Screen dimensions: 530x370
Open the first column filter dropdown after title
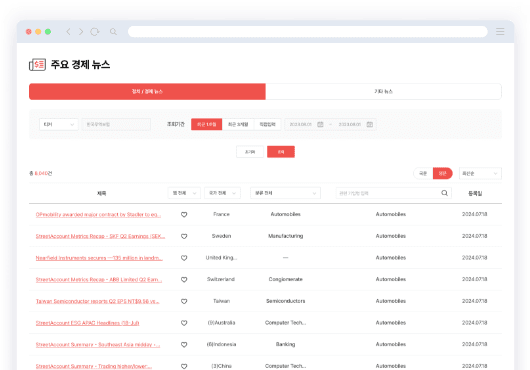coord(184,193)
